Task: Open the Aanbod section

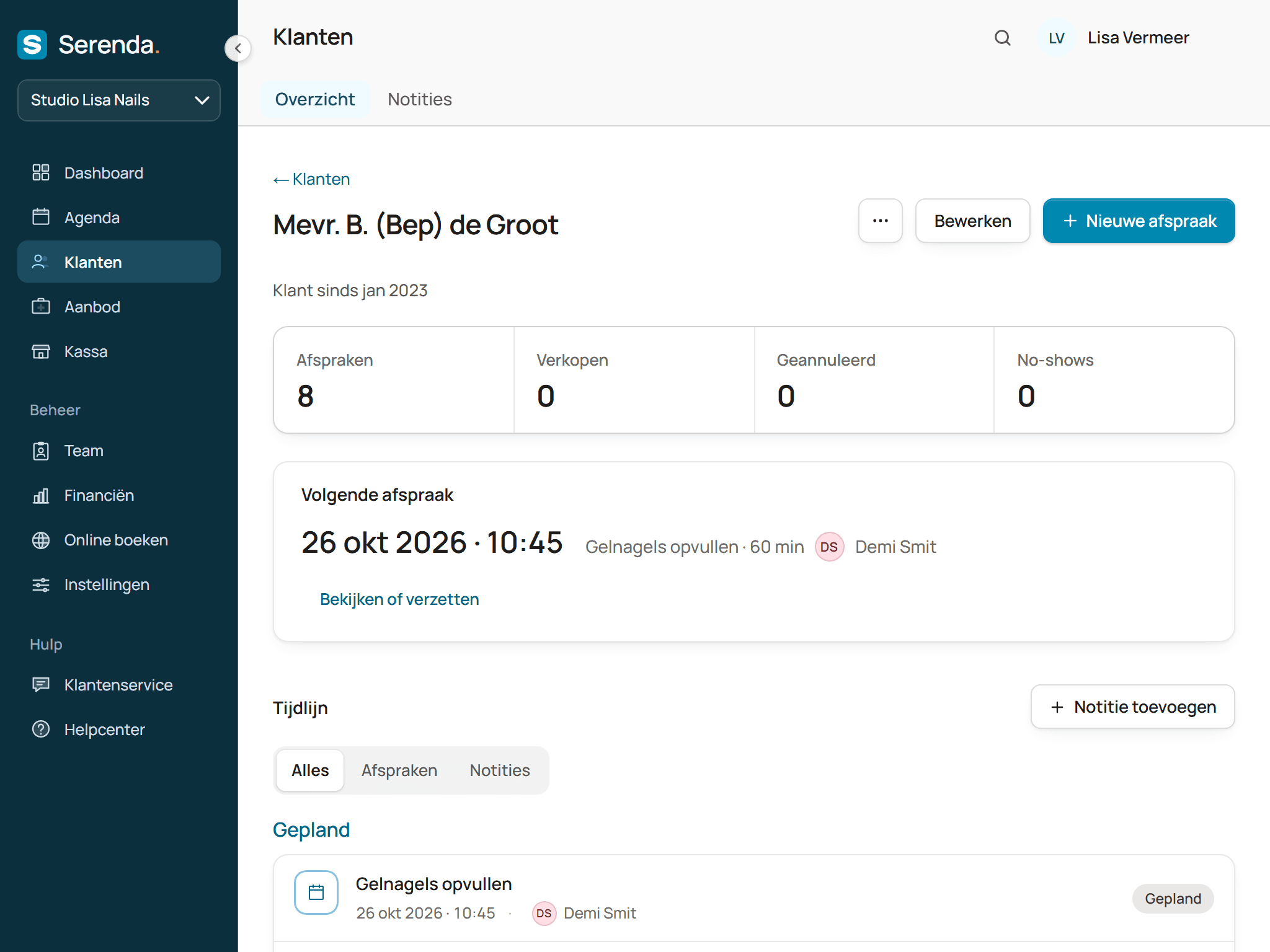Action: coord(119,307)
